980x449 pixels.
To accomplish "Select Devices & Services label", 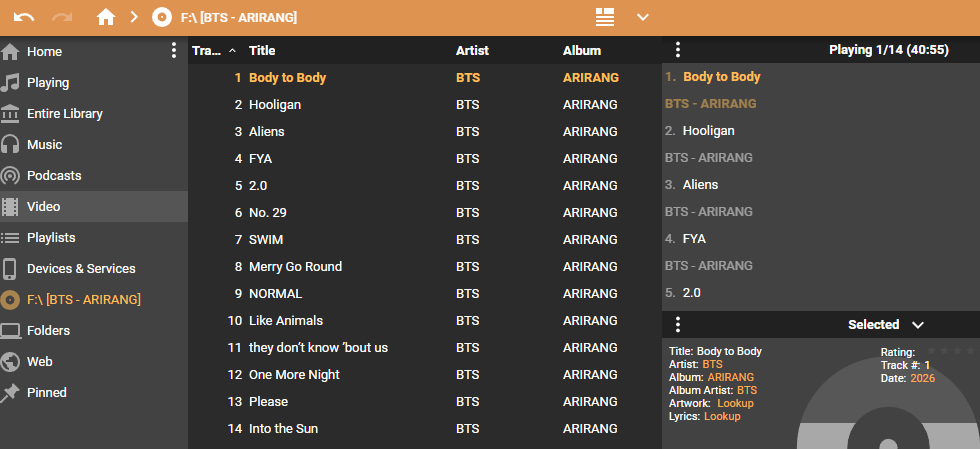I will [81, 268].
